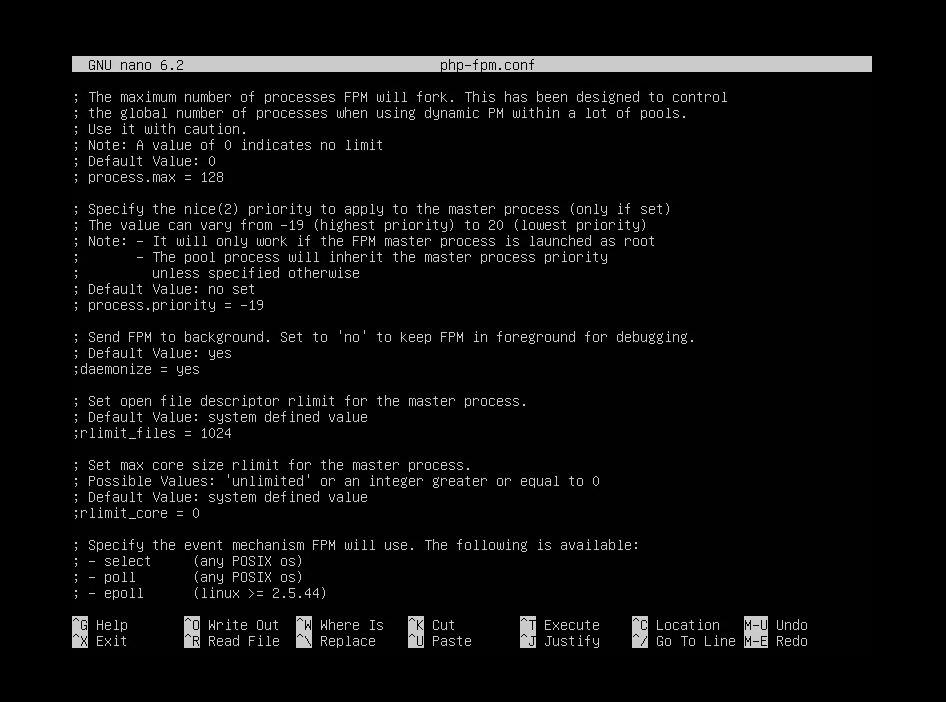
Task: Click the ^/ Go To Line shortcut
Action: click(684, 641)
